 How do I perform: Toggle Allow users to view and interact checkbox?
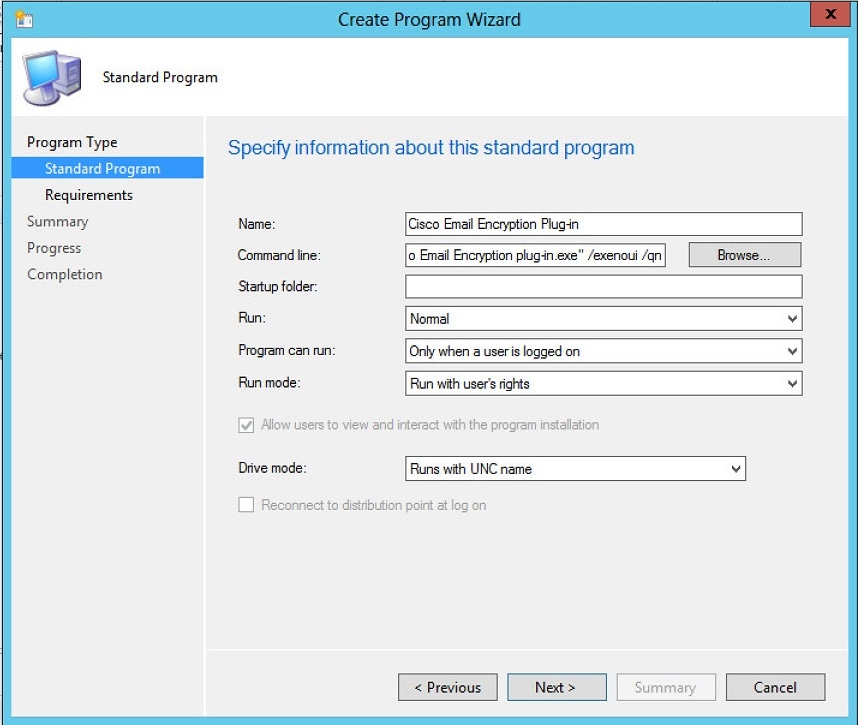click(x=248, y=425)
